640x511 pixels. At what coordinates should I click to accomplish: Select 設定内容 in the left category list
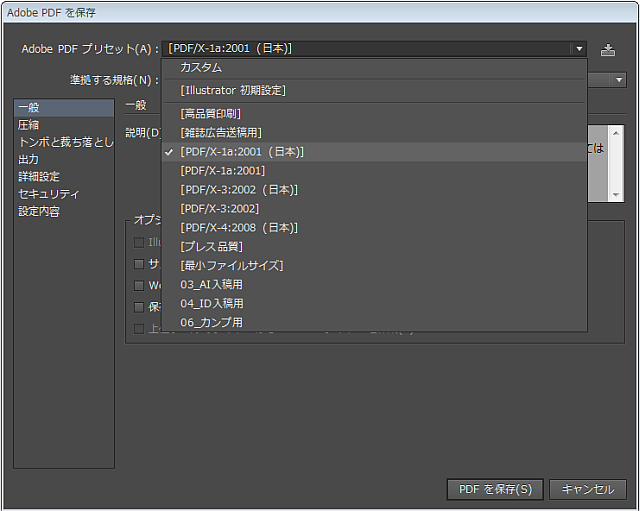point(64,211)
